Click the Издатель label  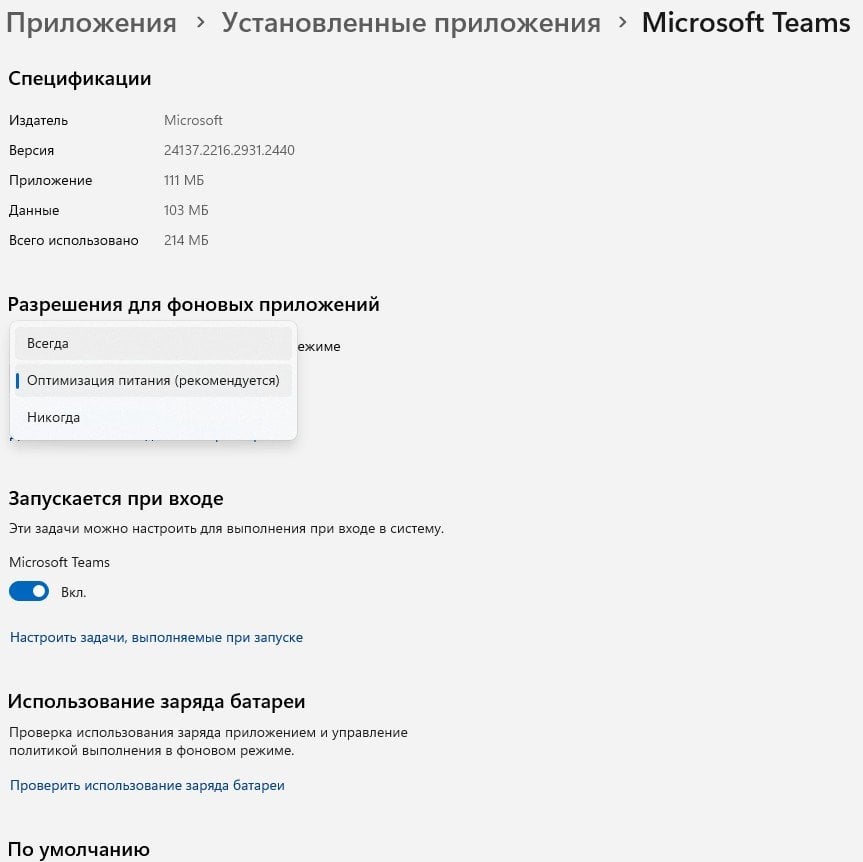39,121
